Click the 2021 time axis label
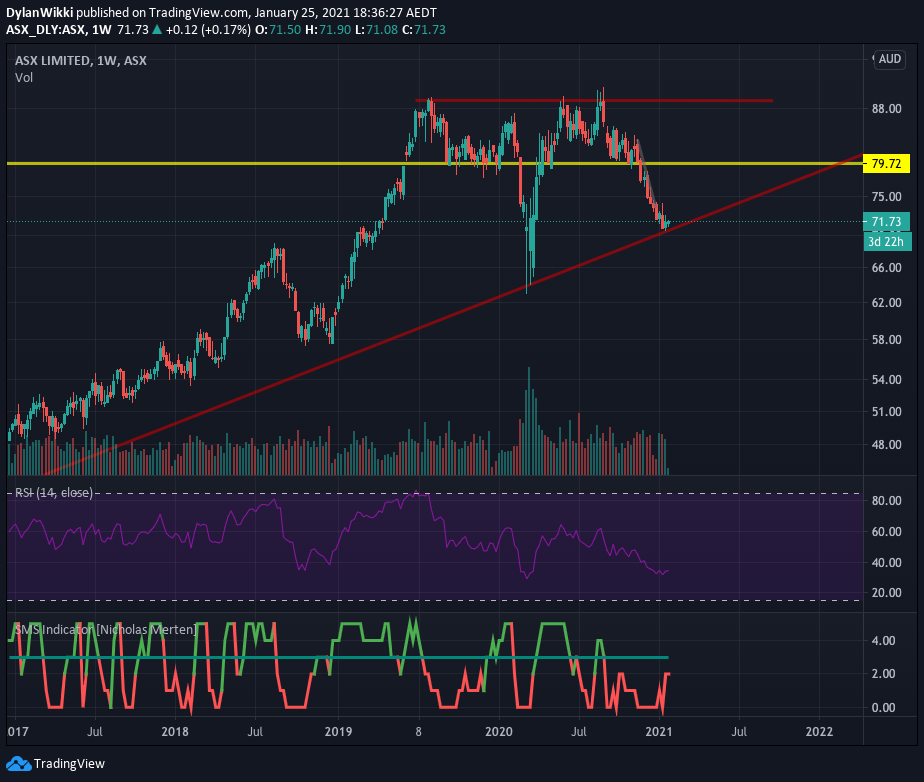Screen dimensions: 924x782 click(659, 731)
